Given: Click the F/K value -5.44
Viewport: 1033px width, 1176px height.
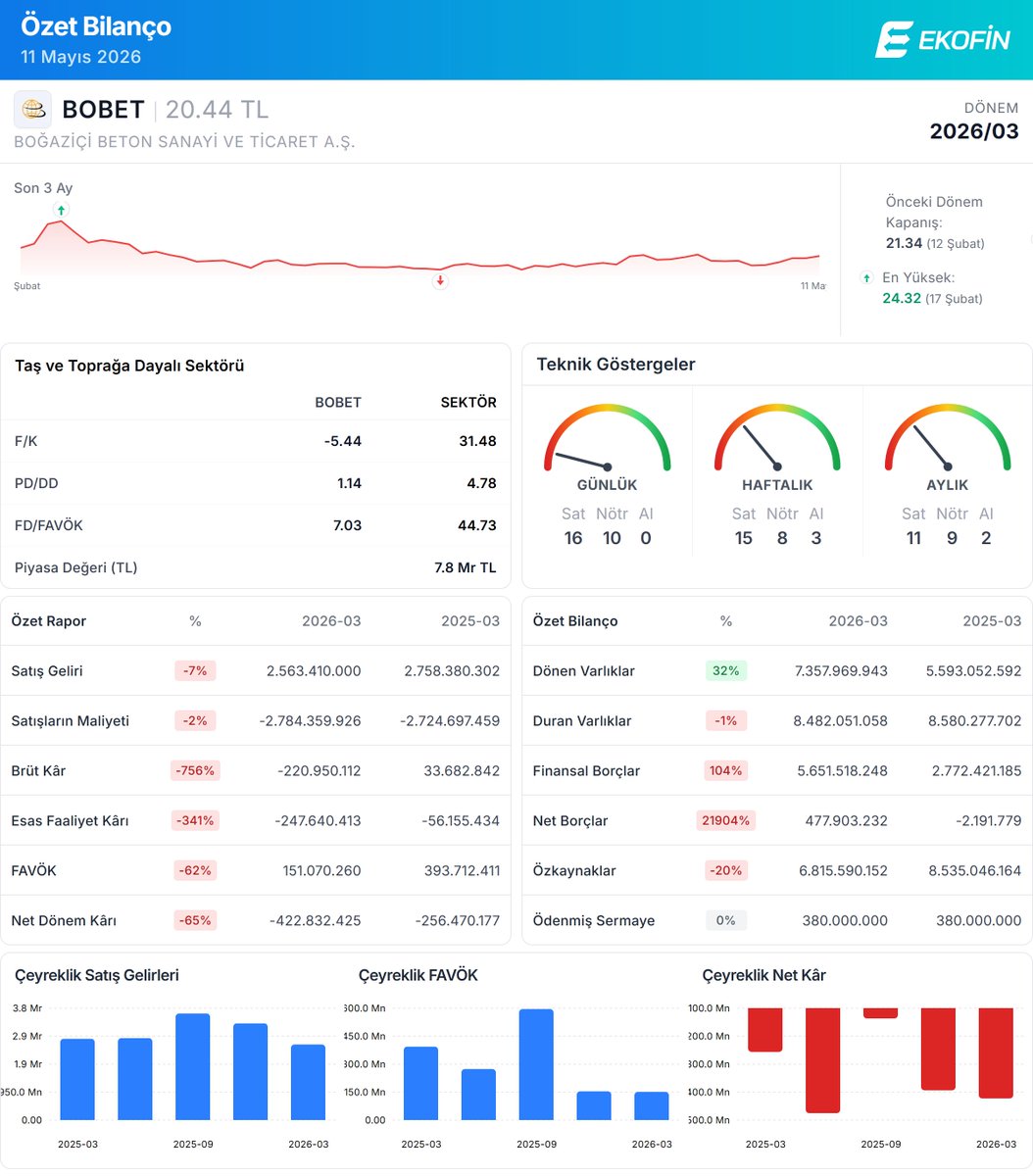Looking at the screenshot, I should [x=343, y=441].
